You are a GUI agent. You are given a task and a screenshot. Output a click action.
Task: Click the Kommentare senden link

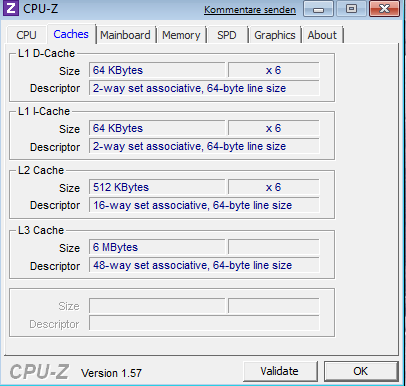(250, 10)
